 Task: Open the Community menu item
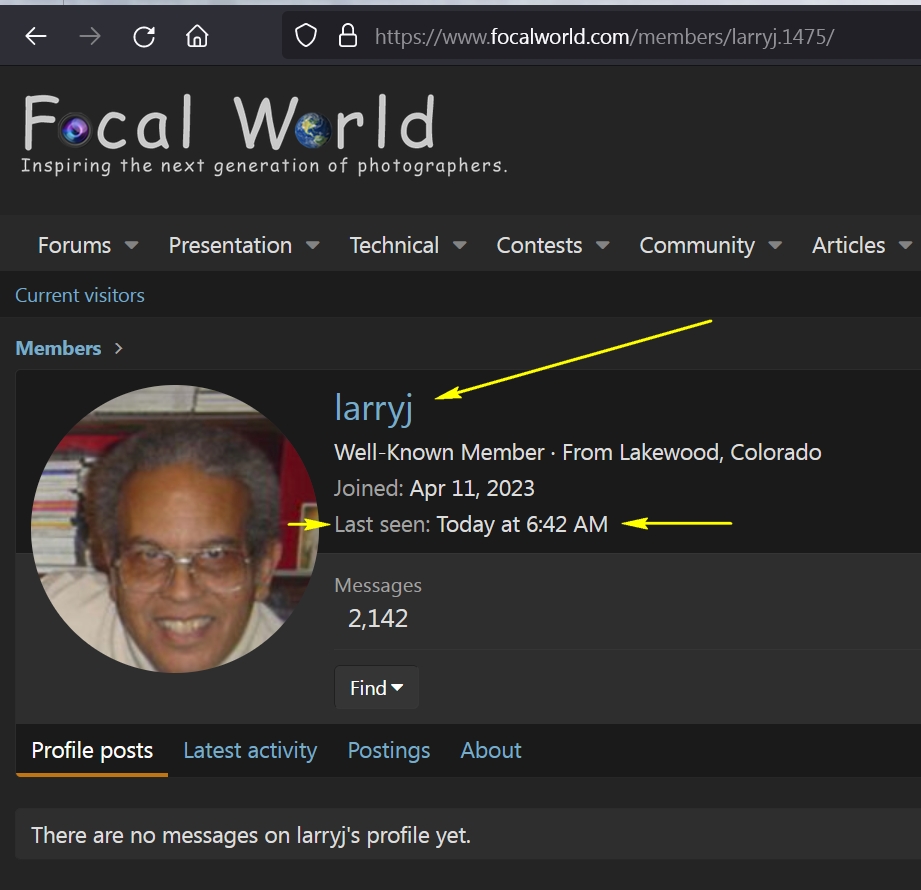[x=697, y=246]
